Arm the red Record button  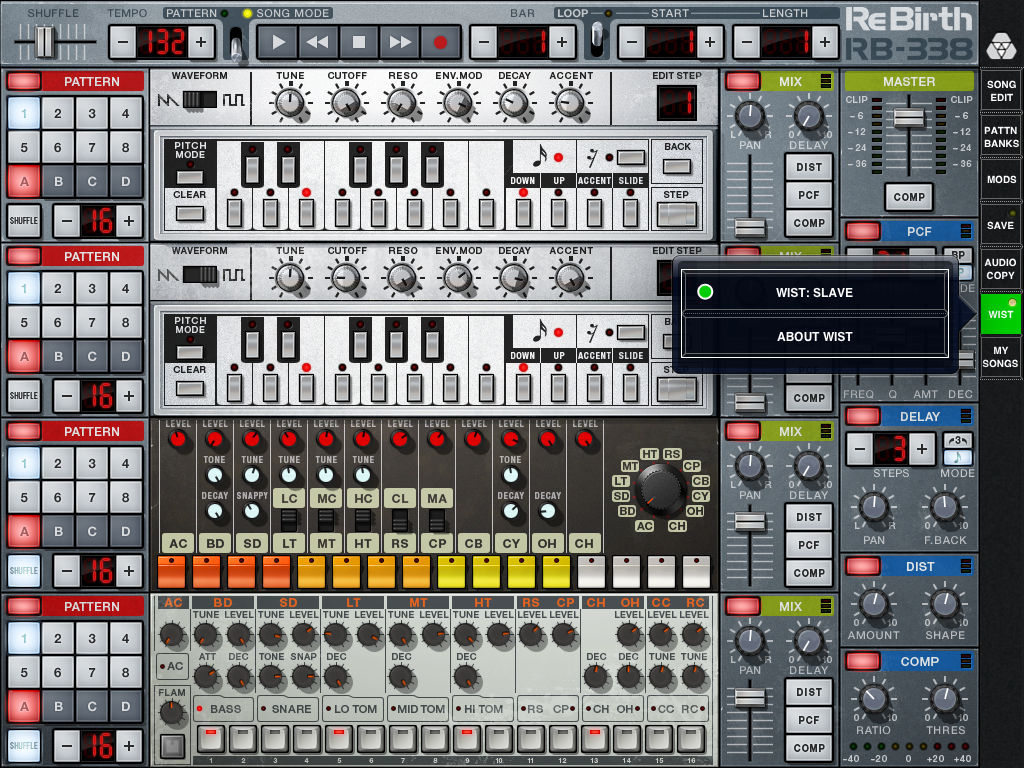[440, 42]
